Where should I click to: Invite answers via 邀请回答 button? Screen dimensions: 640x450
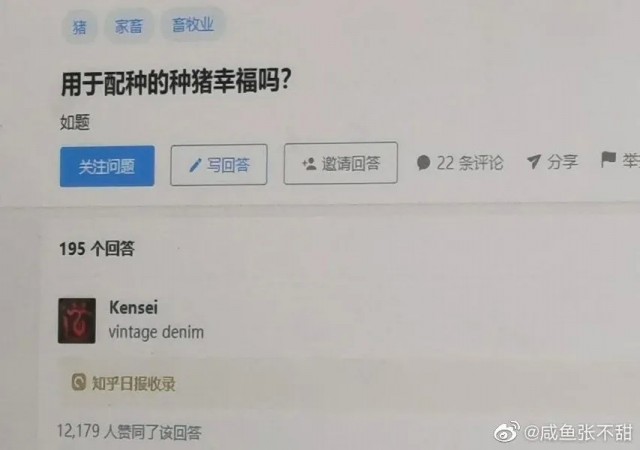click(x=340, y=163)
